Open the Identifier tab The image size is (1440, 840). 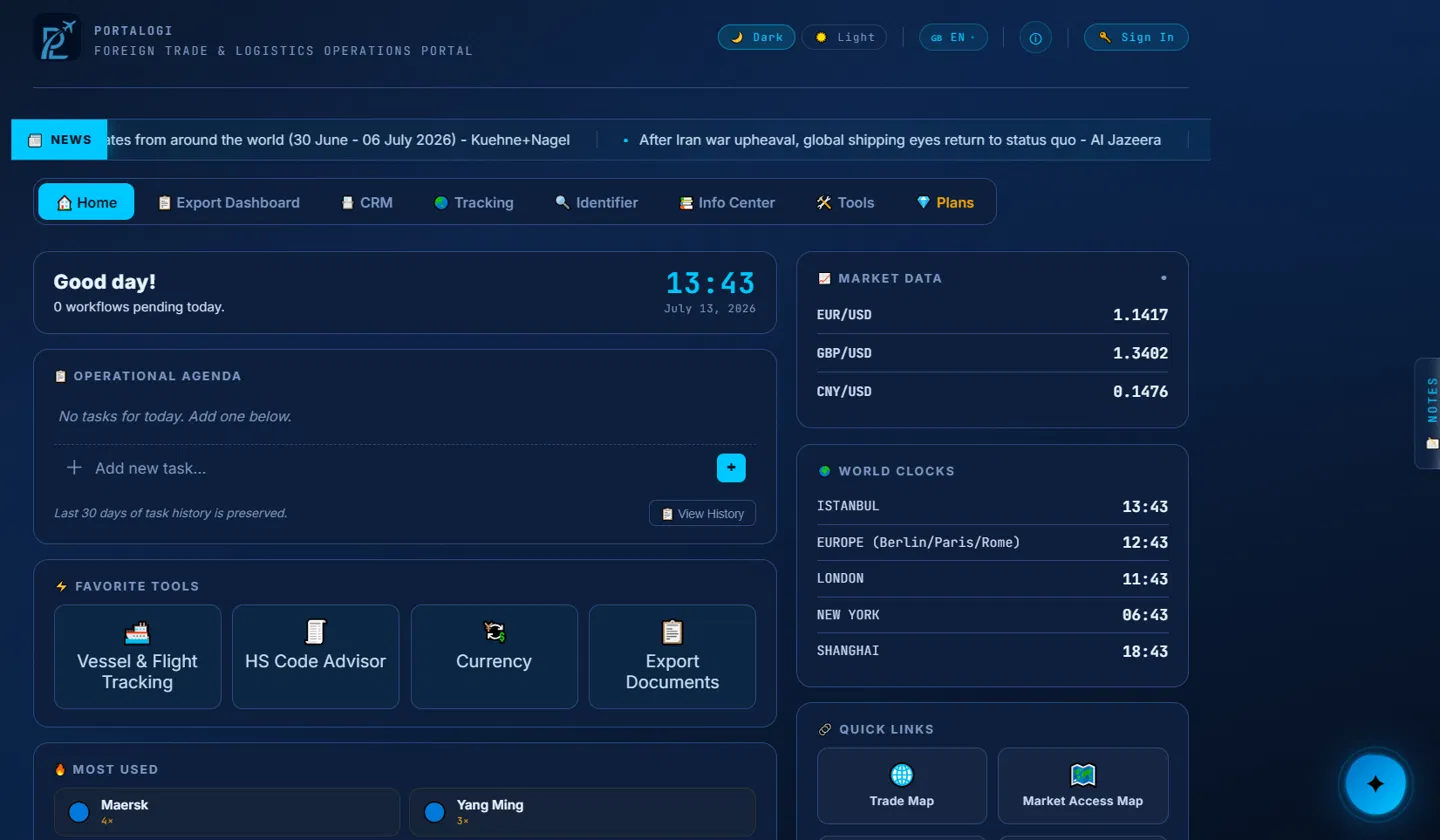597,202
